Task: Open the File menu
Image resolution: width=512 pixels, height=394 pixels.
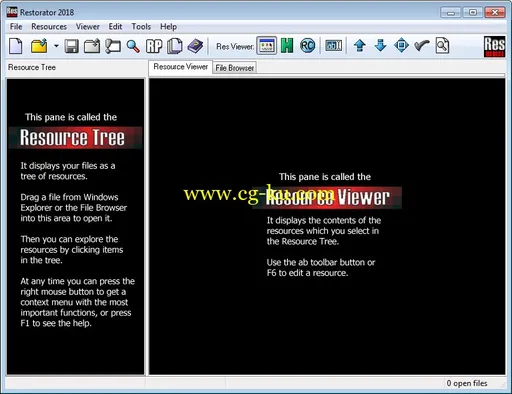Action: pyautogui.click(x=16, y=27)
